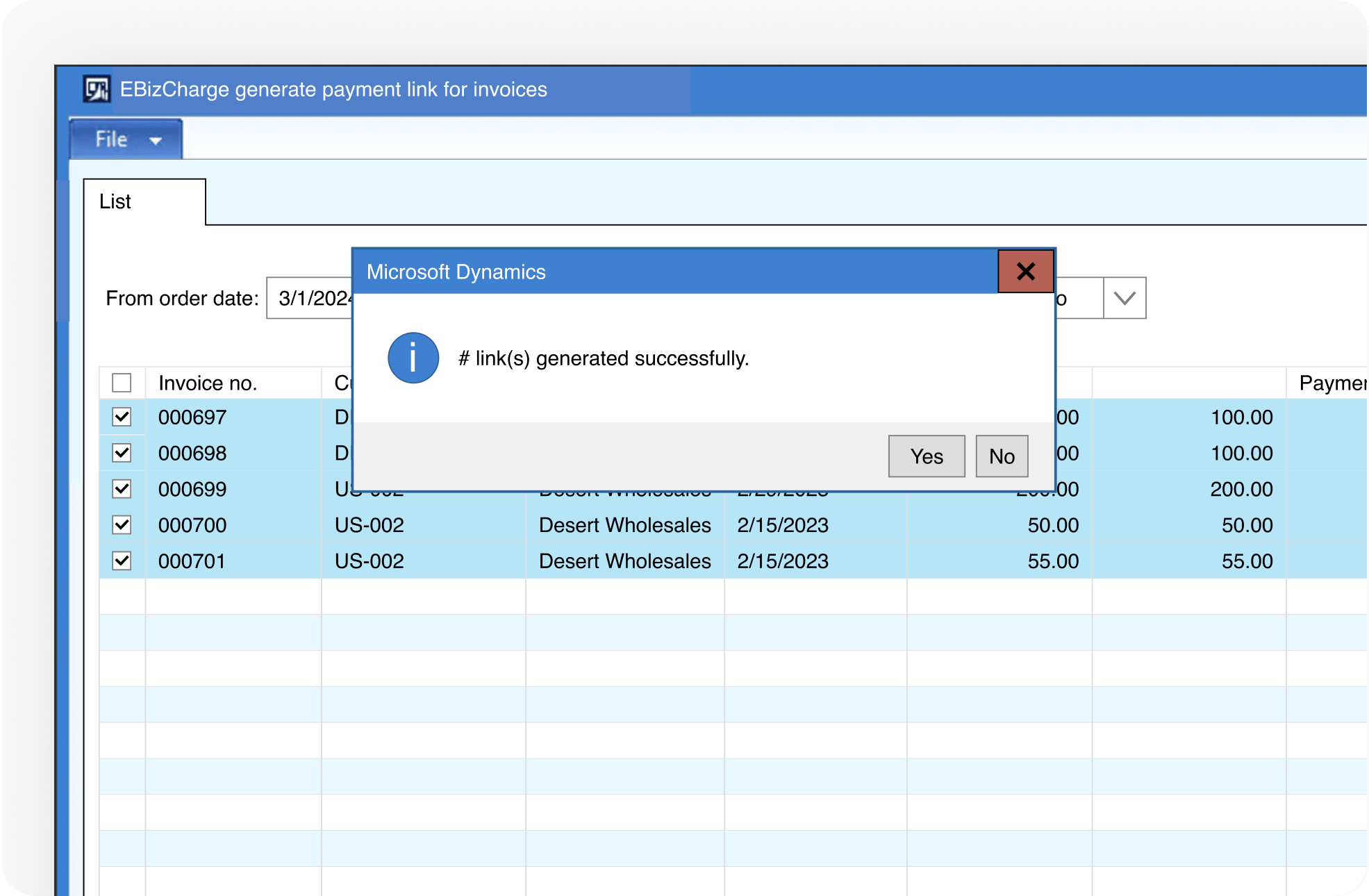
Task: Click the blue information icon in dialog
Action: point(413,358)
